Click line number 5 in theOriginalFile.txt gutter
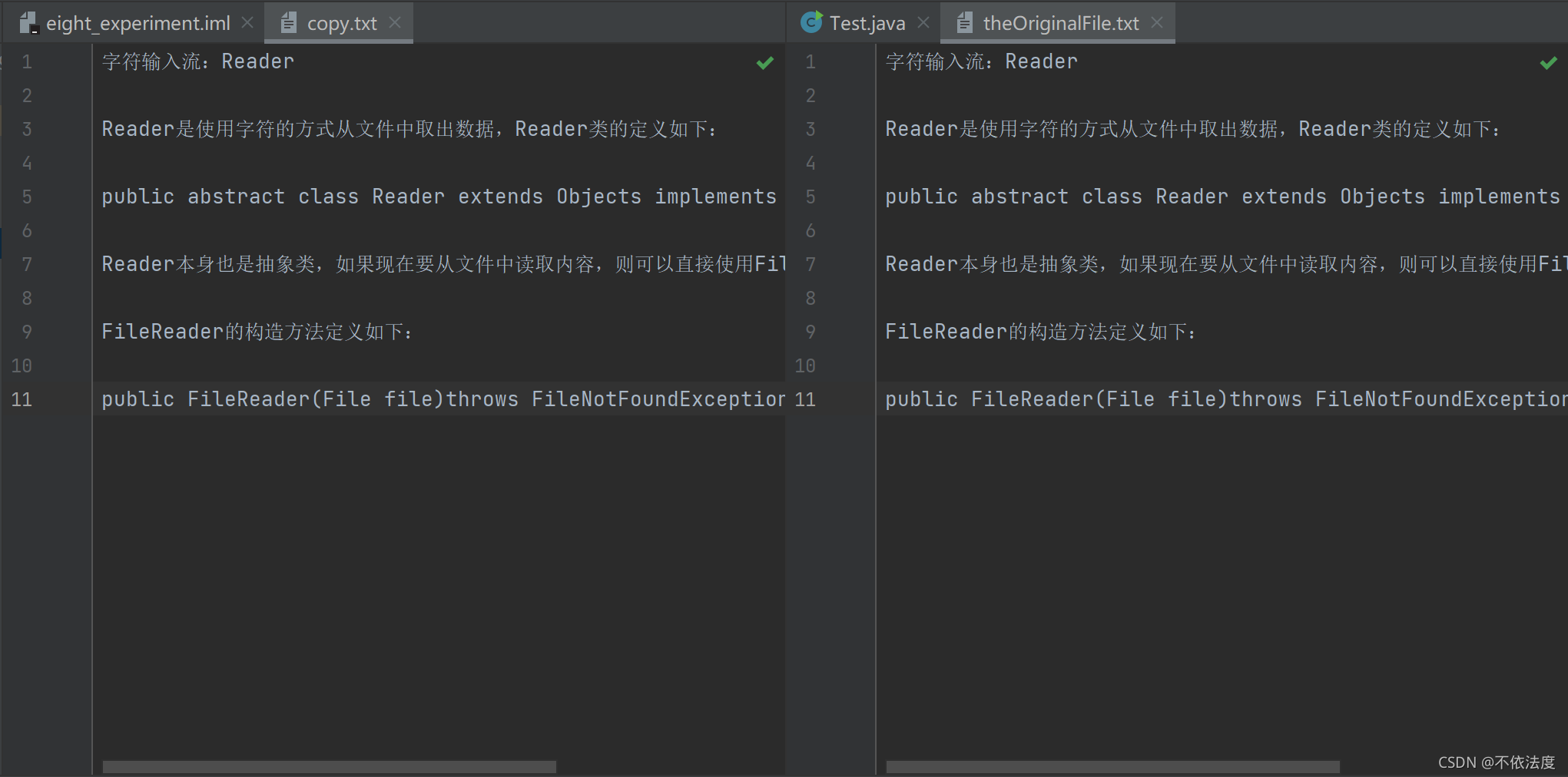1568x777 pixels. (811, 197)
